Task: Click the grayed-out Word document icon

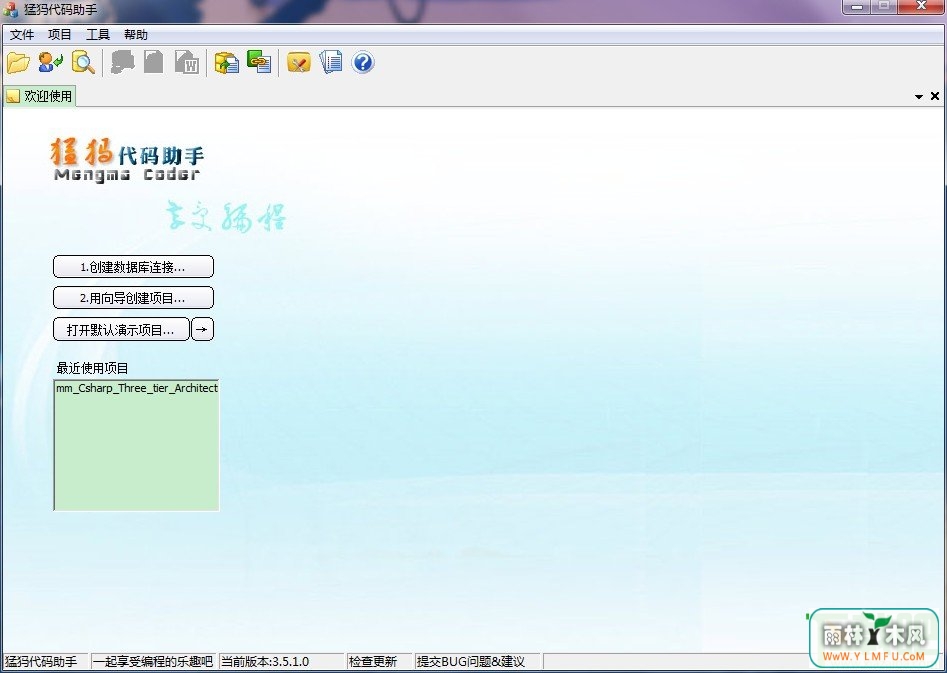Action: [187, 62]
